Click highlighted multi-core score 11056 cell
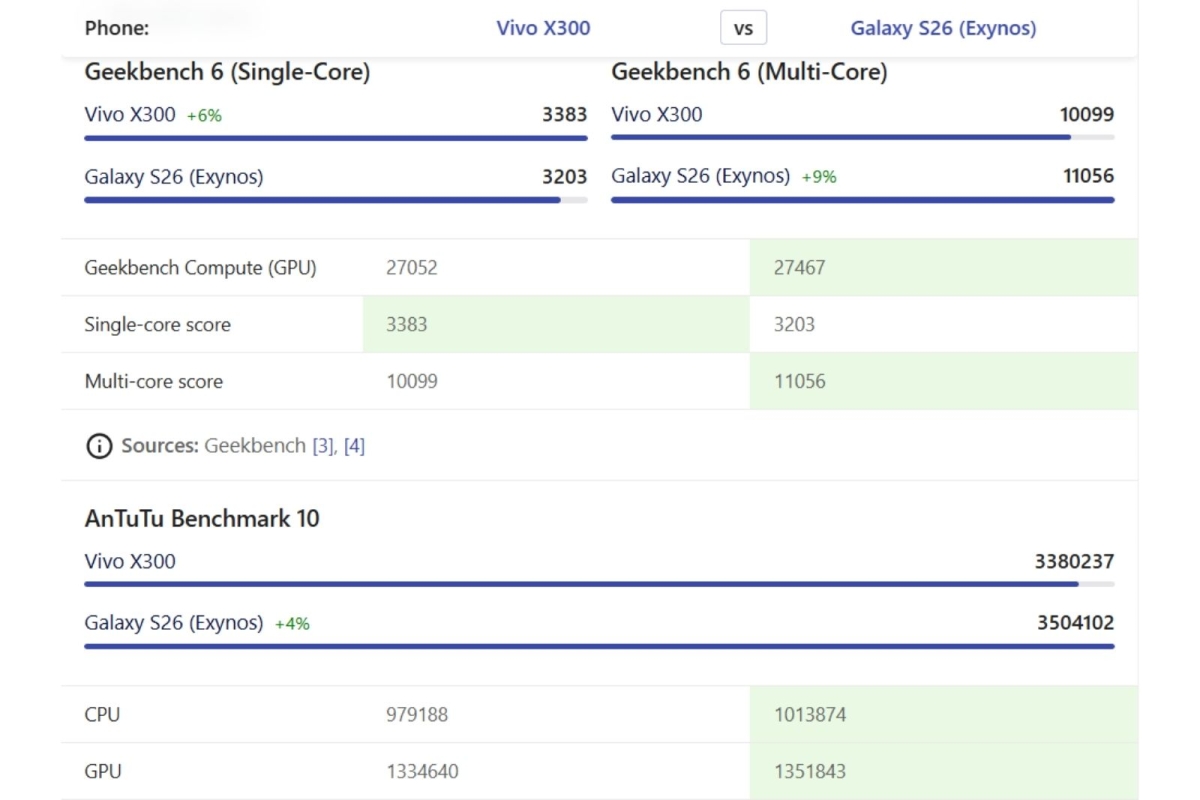 click(x=943, y=381)
